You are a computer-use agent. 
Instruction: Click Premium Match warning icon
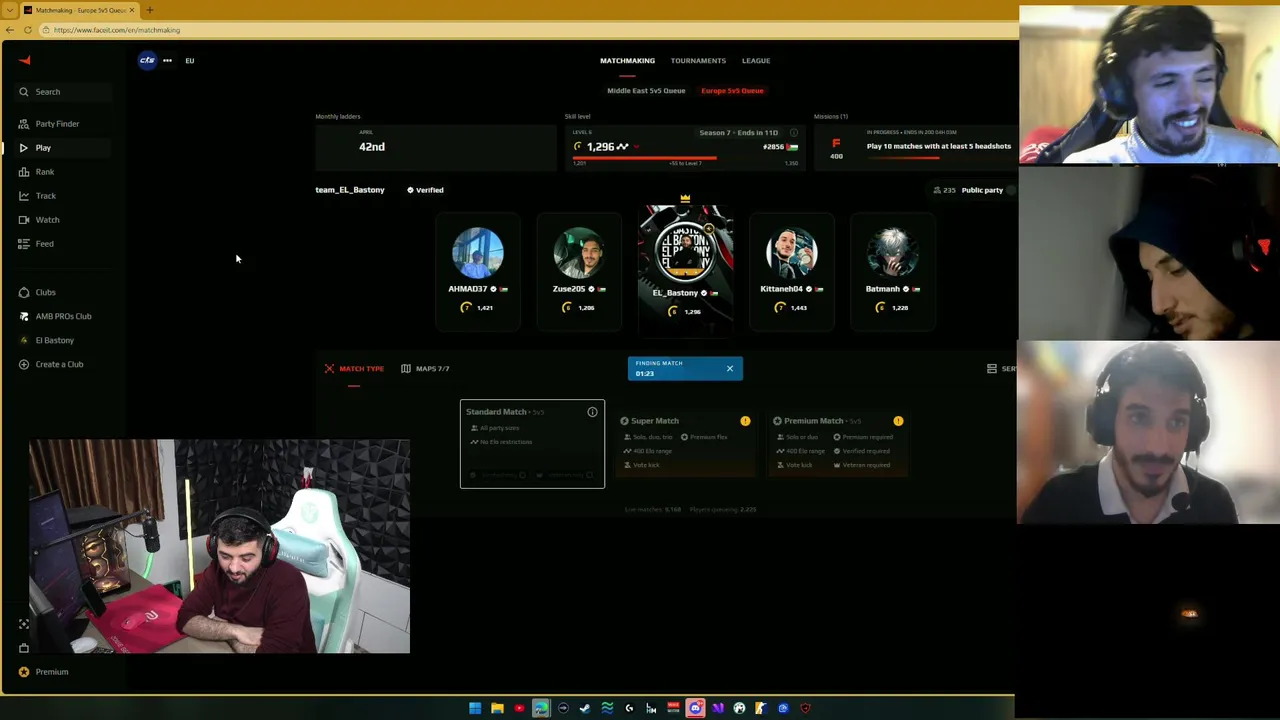click(898, 421)
